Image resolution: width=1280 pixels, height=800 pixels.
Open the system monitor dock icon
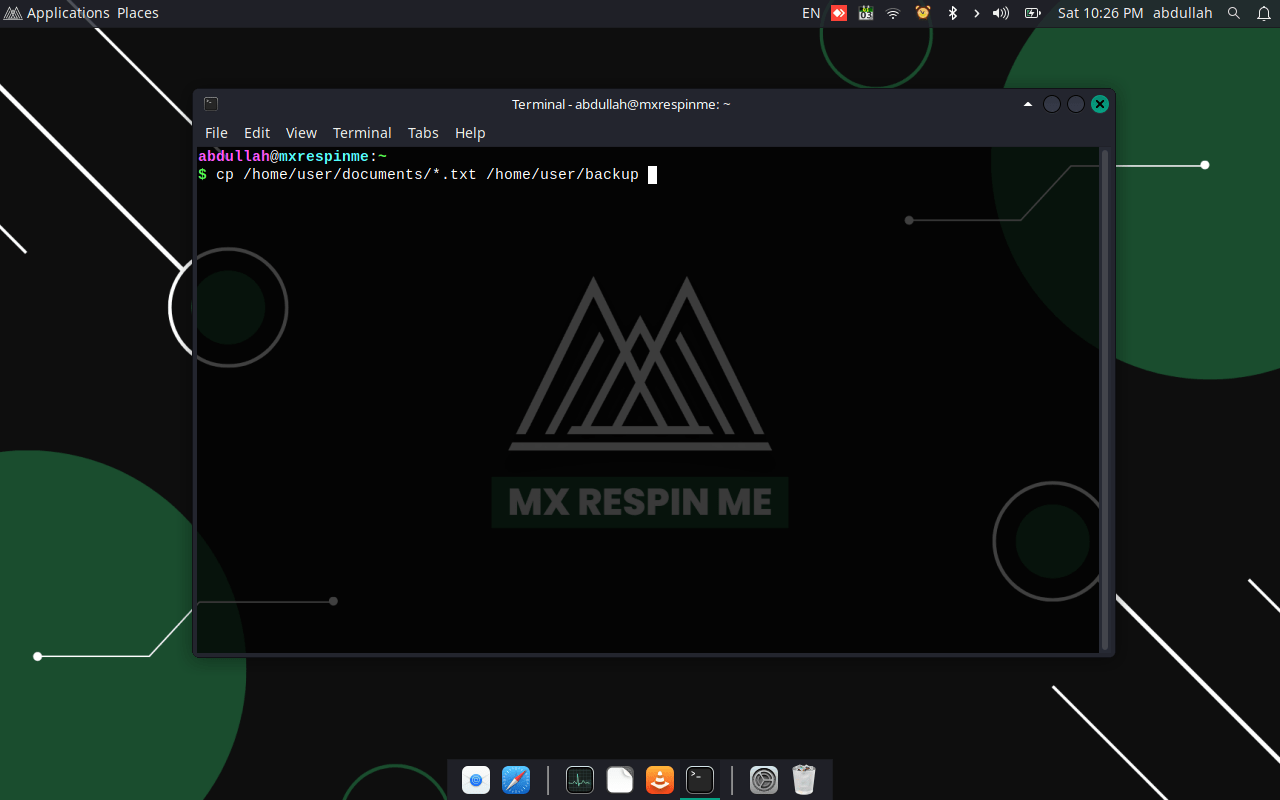pyautogui.click(x=580, y=780)
